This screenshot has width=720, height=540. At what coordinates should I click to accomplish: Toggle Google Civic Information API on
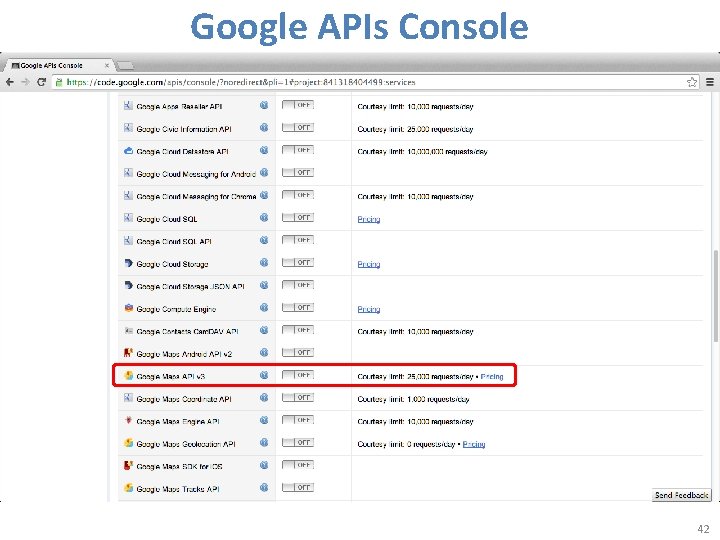click(298, 128)
